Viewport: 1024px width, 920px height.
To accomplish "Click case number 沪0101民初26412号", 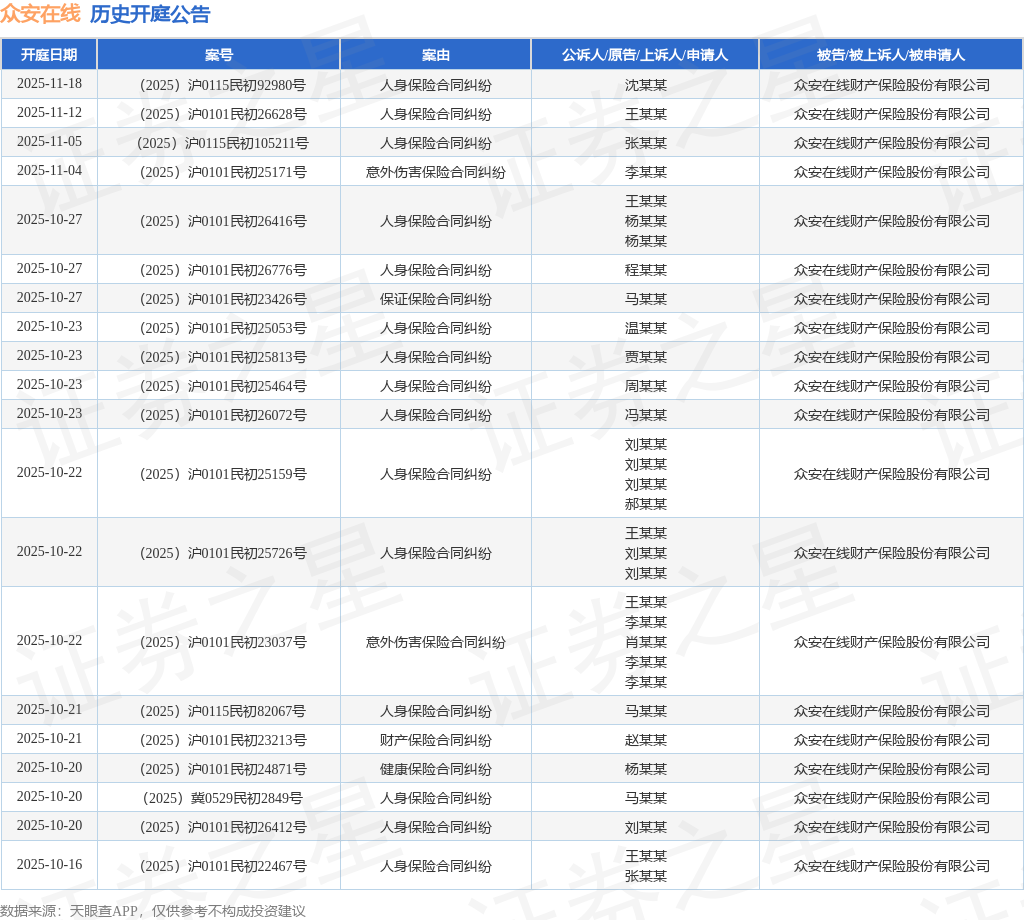I will point(223,827).
